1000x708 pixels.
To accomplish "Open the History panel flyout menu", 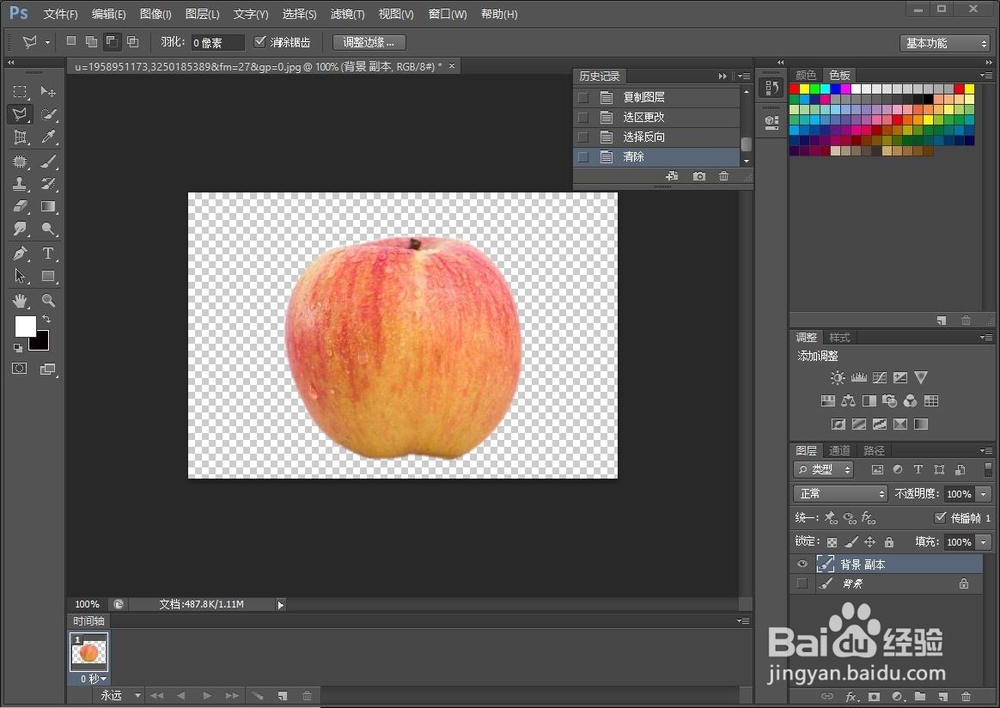I will click(744, 76).
